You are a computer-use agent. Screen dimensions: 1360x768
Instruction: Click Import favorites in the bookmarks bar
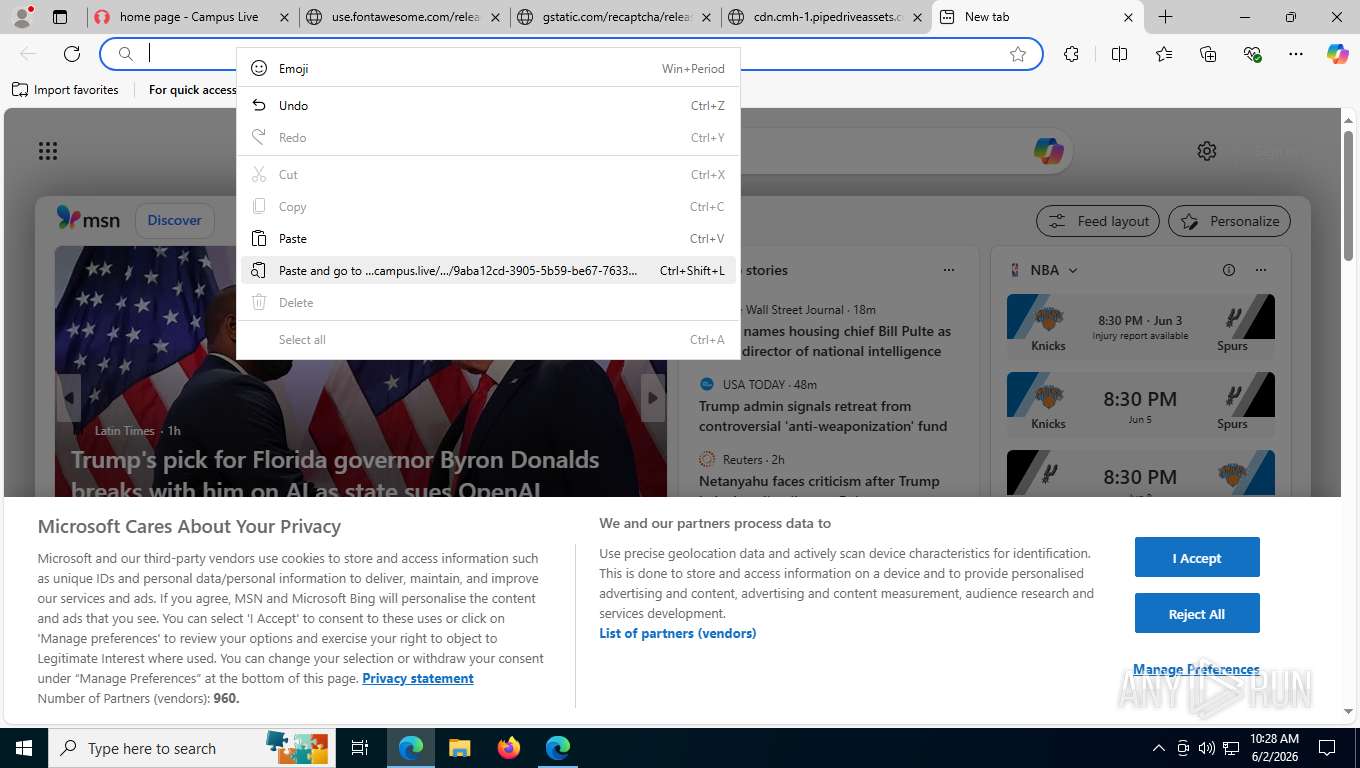point(65,90)
